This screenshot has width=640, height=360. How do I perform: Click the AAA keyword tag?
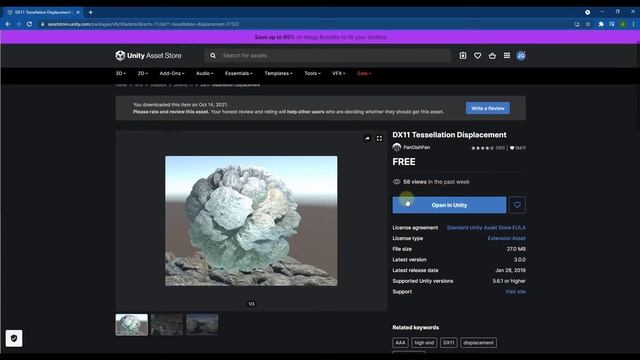click(x=400, y=343)
